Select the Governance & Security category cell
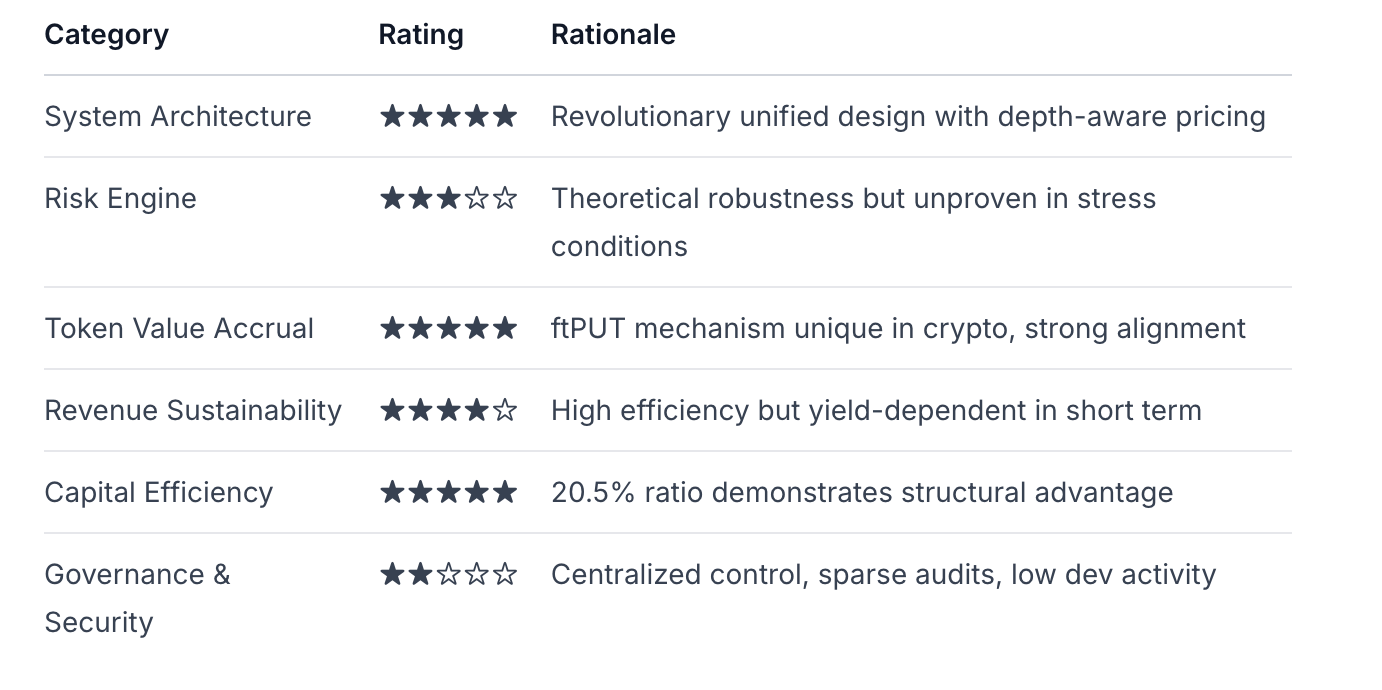This screenshot has height=690, width=1382. [137, 598]
